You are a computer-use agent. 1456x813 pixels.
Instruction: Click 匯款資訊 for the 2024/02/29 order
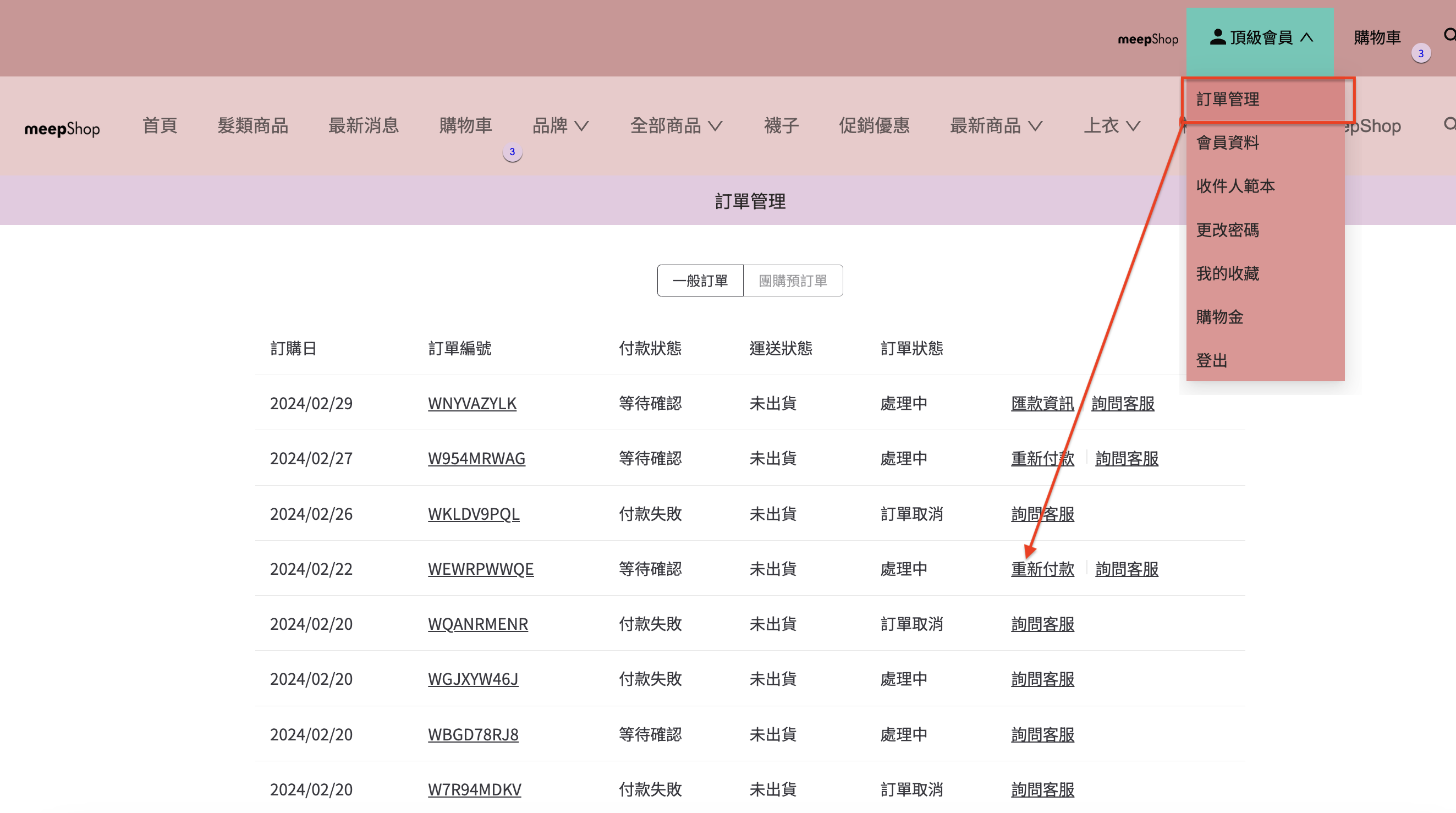point(1042,404)
